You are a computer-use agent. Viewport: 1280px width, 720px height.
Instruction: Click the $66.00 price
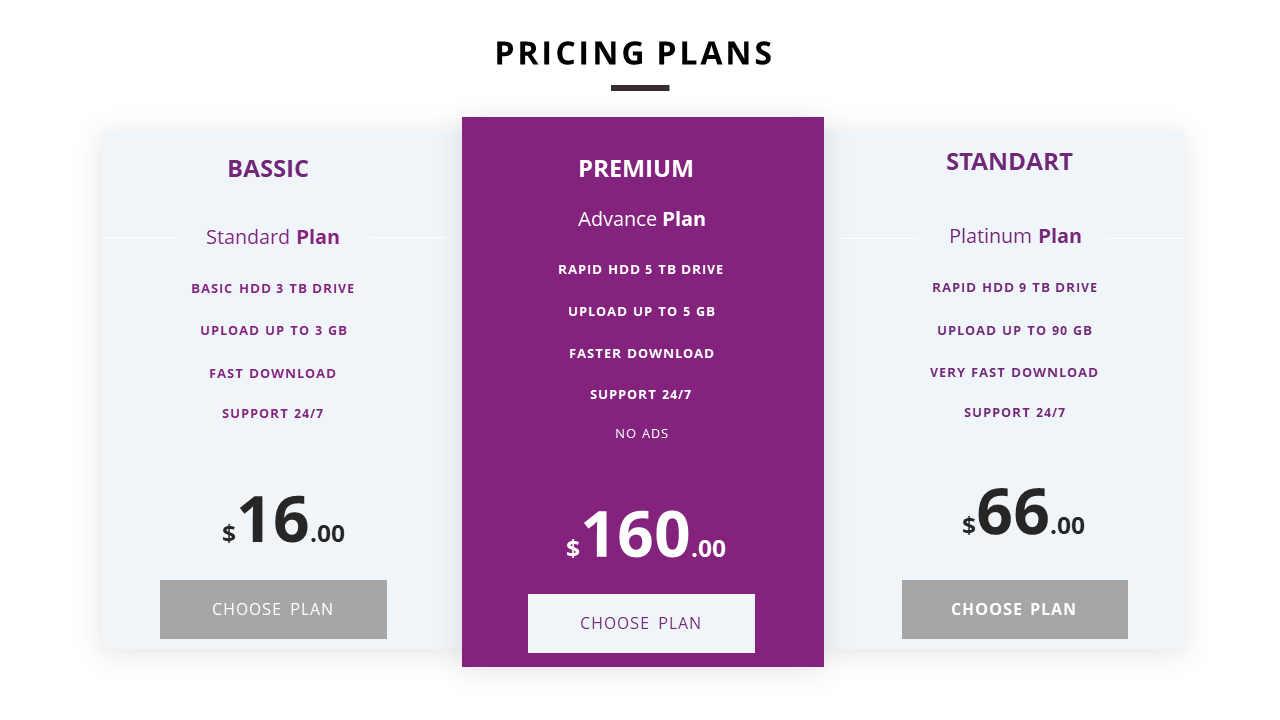click(x=1023, y=515)
